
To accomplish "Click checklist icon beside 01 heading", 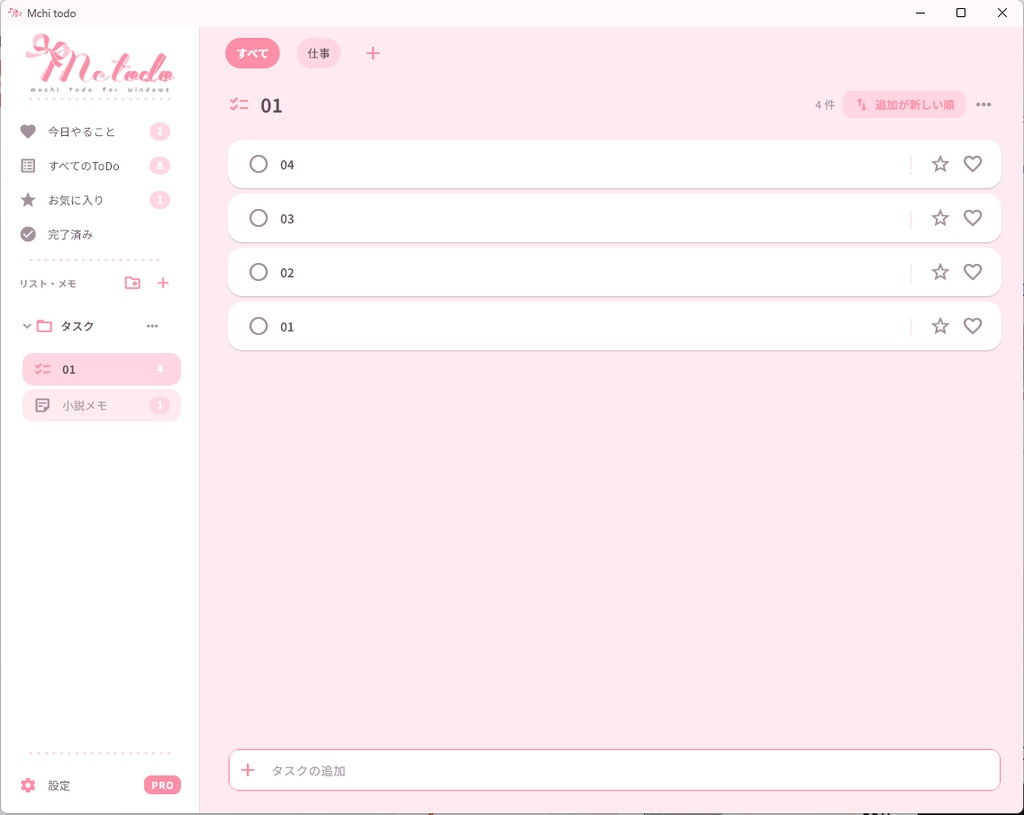I will click(x=239, y=104).
